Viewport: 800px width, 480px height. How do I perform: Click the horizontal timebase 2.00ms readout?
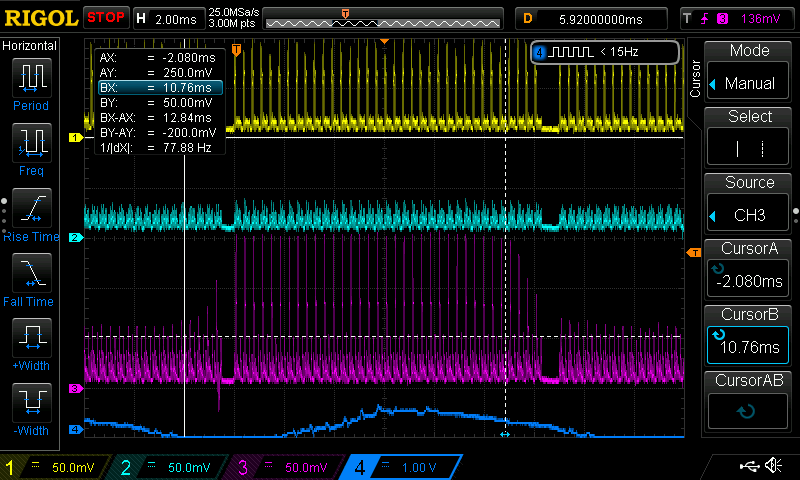[x=174, y=18]
